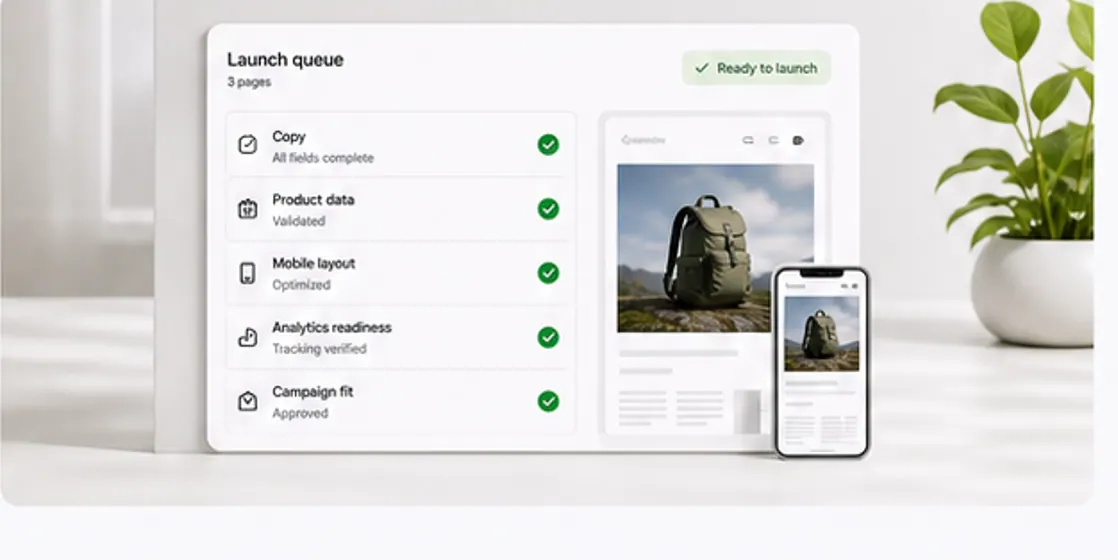
Task: Select the 'Validated' status text
Action: pyautogui.click(x=299, y=221)
